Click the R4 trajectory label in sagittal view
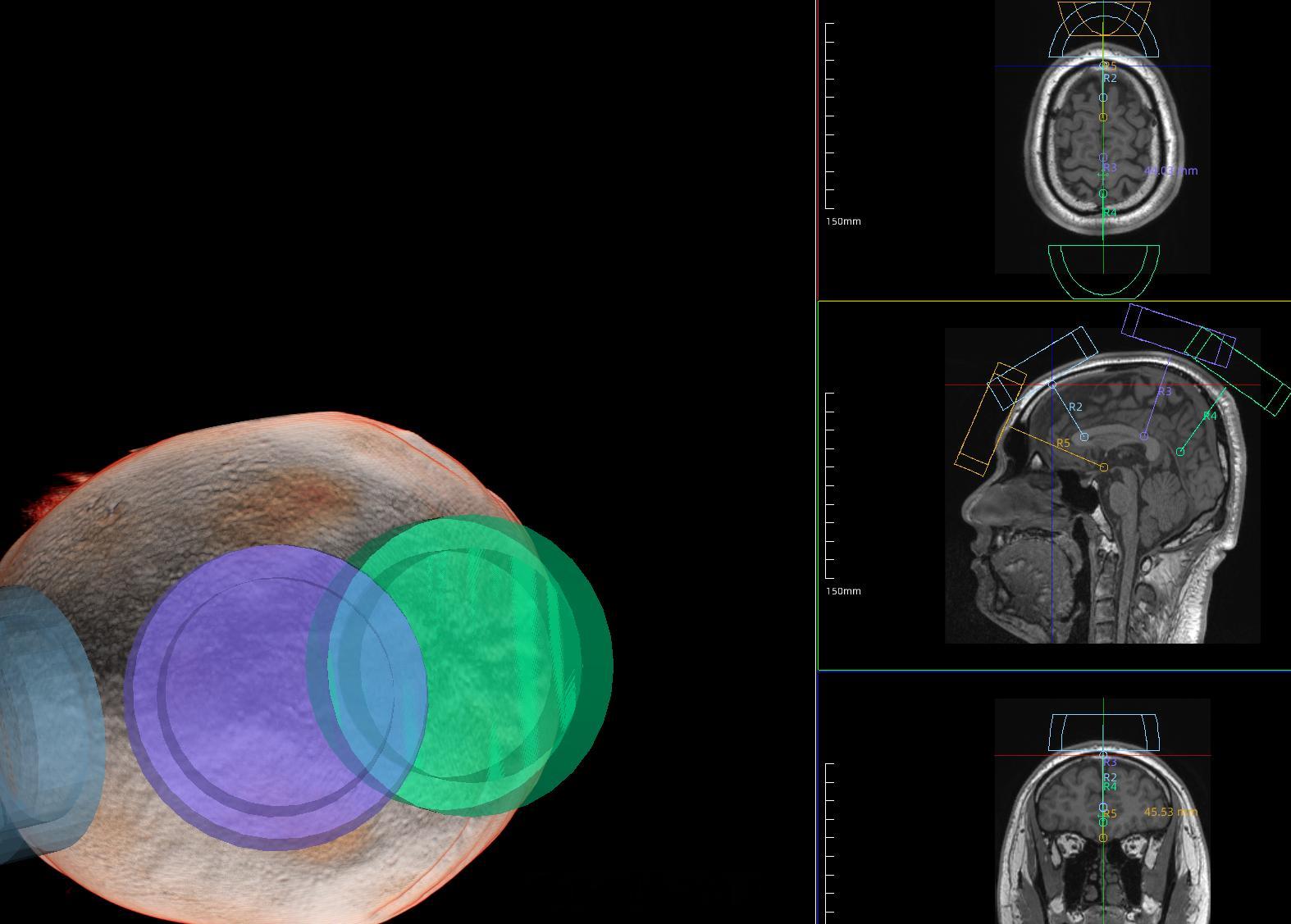Viewport: 1291px width, 924px height. 1210,416
